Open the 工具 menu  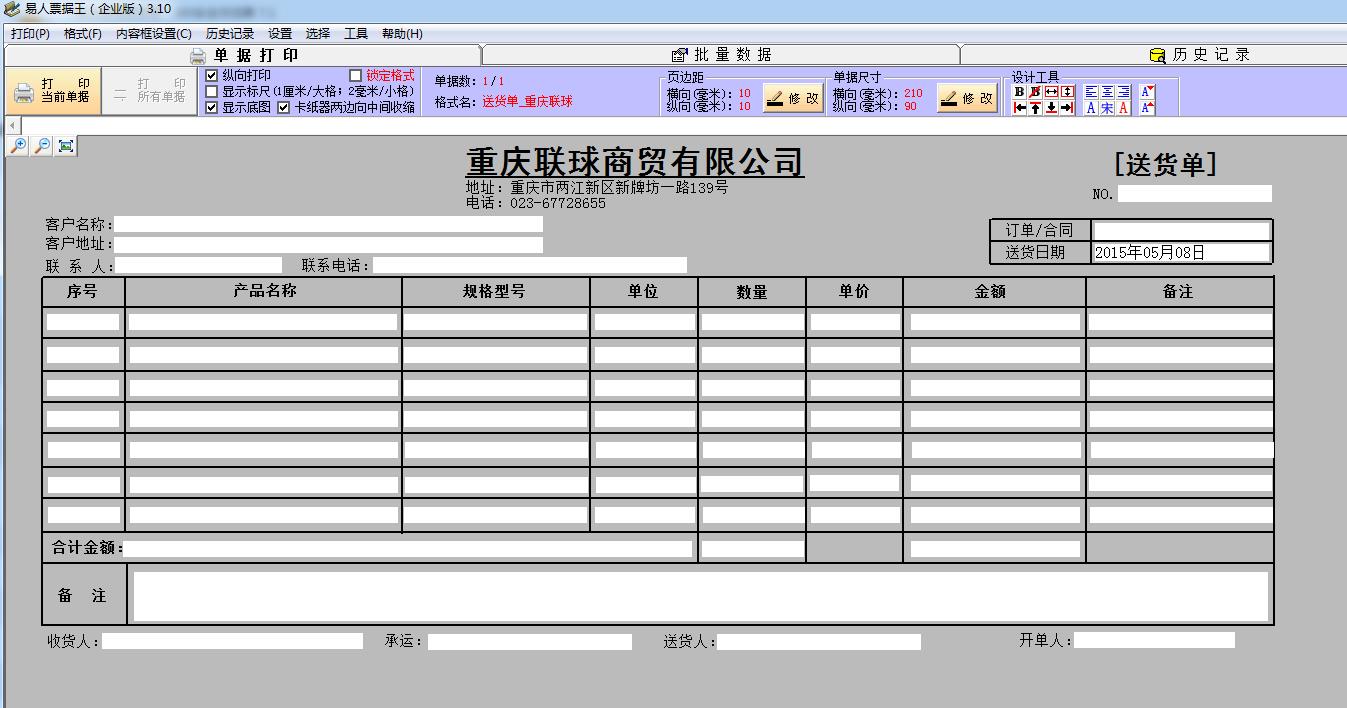(x=356, y=33)
